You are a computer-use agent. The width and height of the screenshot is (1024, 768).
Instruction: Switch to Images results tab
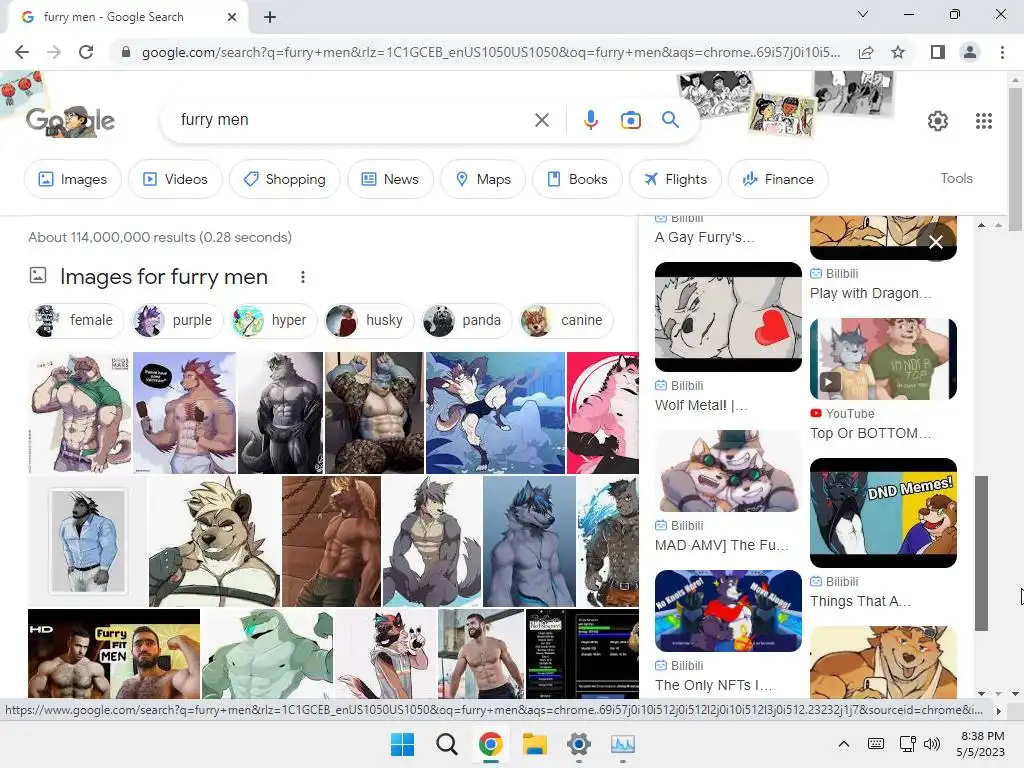coord(72,179)
